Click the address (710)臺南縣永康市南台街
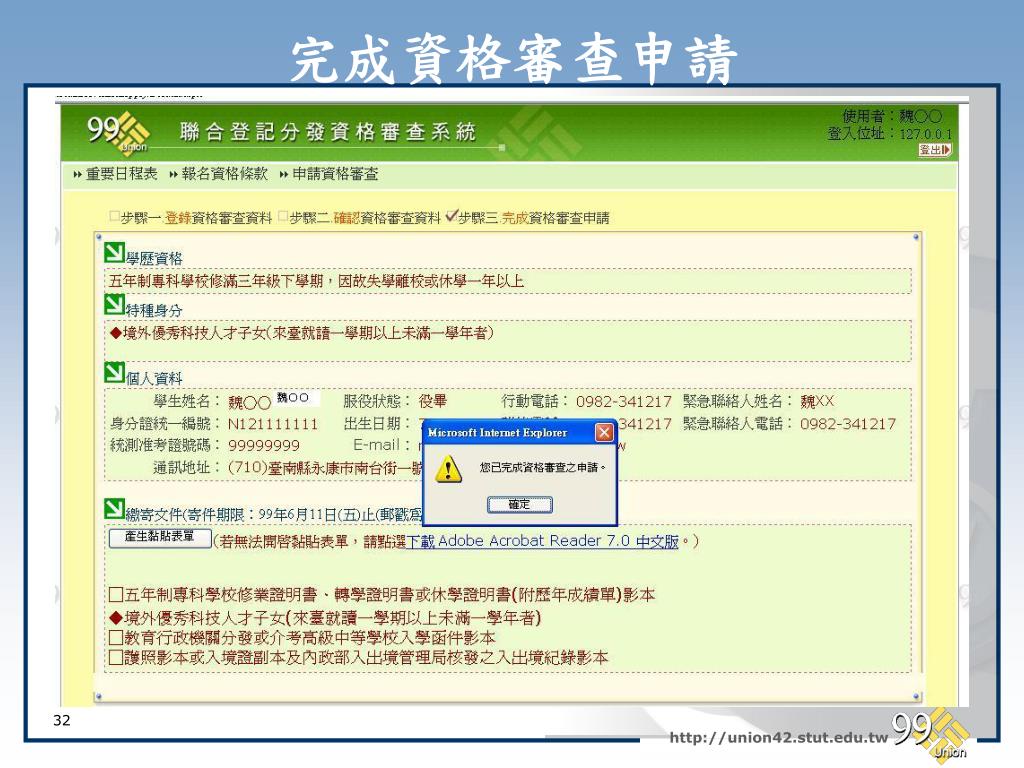The height and width of the screenshot is (768, 1024). [x=325, y=468]
